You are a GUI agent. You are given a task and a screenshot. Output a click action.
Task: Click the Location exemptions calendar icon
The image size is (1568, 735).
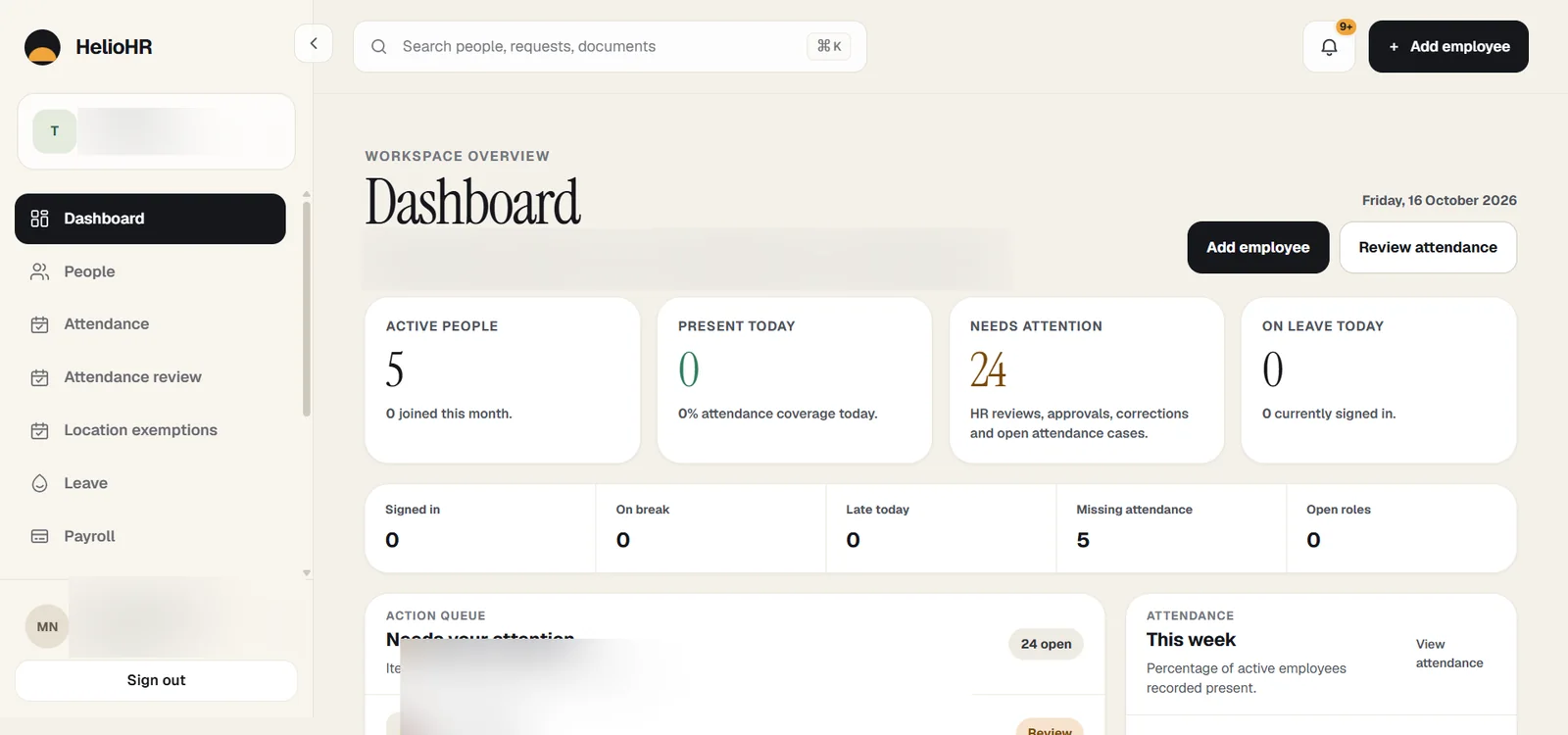(x=40, y=430)
